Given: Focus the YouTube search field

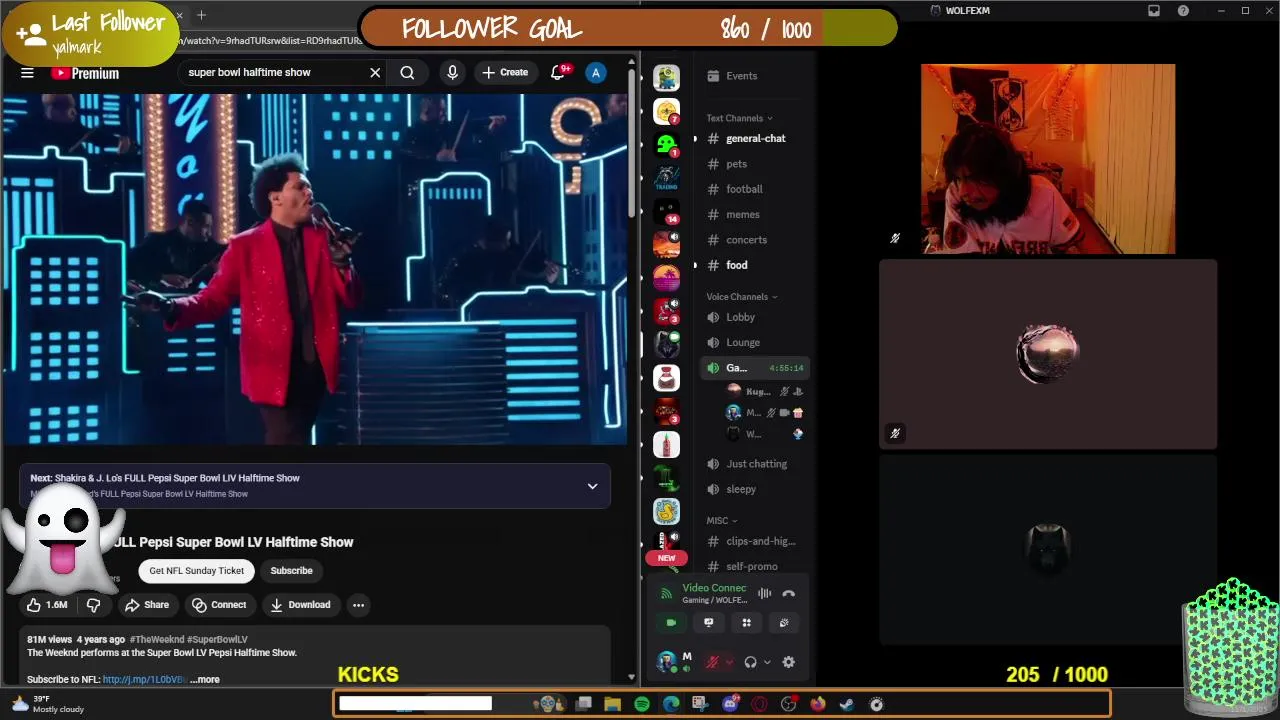Looking at the screenshot, I should tap(275, 72).
